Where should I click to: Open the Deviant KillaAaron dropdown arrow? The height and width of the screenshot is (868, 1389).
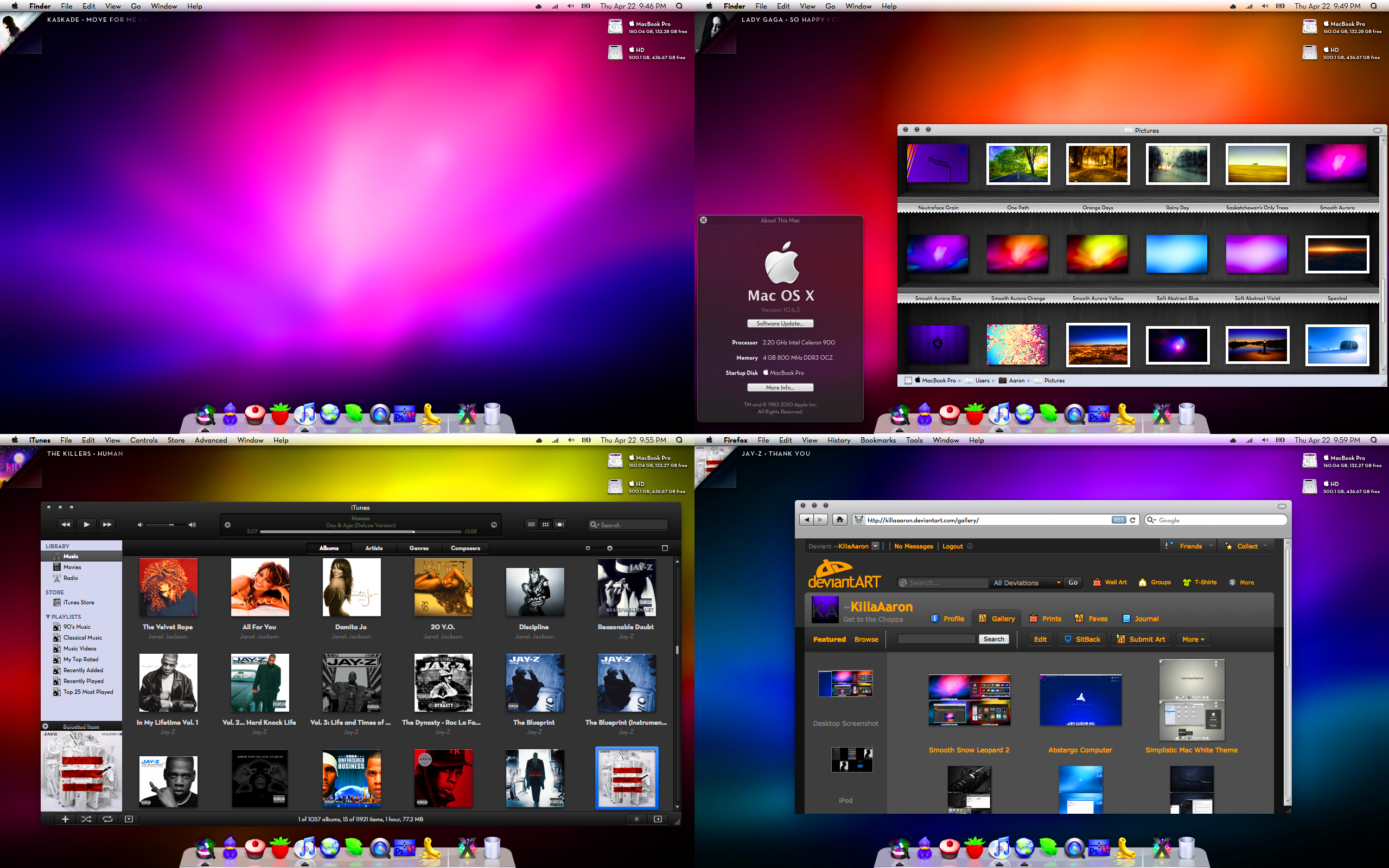point(875,546)
